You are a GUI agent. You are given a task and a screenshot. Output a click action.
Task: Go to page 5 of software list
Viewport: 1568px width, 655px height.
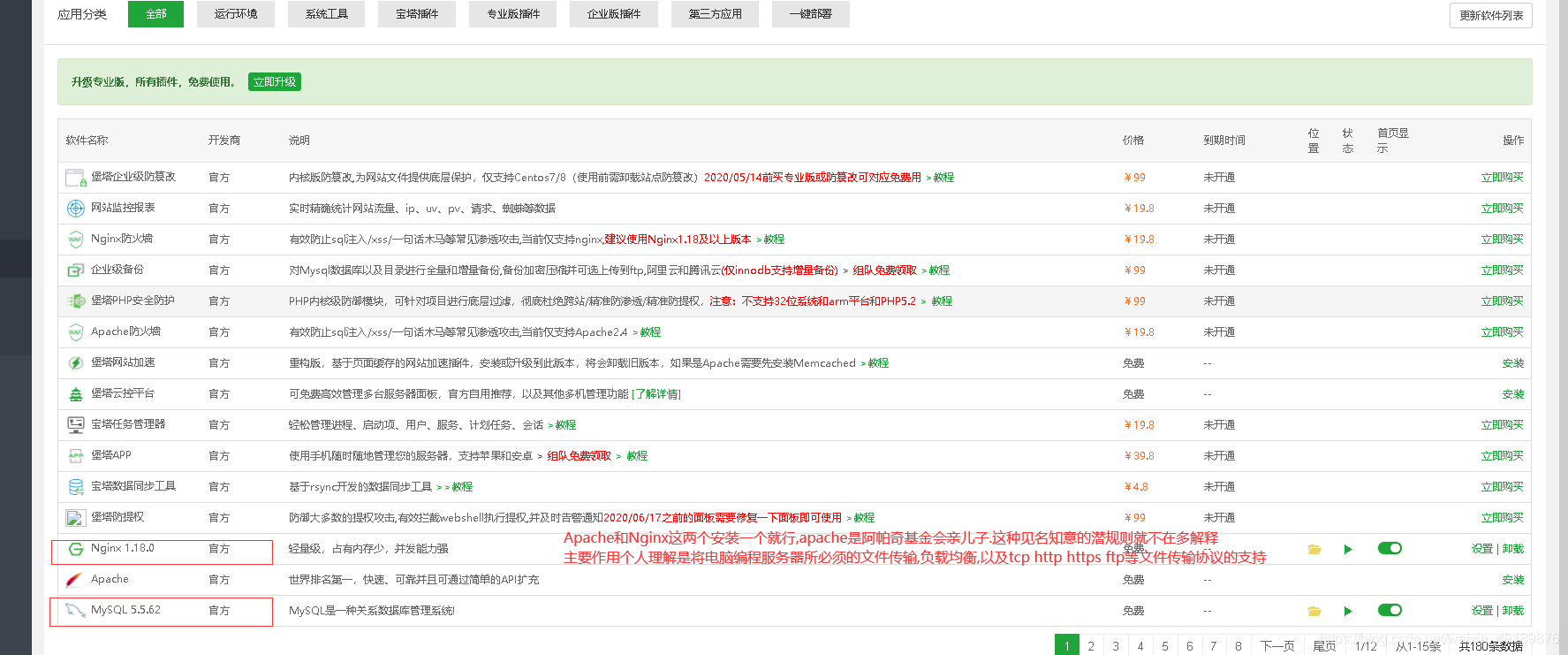pyautogui.click(x=1165, y=646)
